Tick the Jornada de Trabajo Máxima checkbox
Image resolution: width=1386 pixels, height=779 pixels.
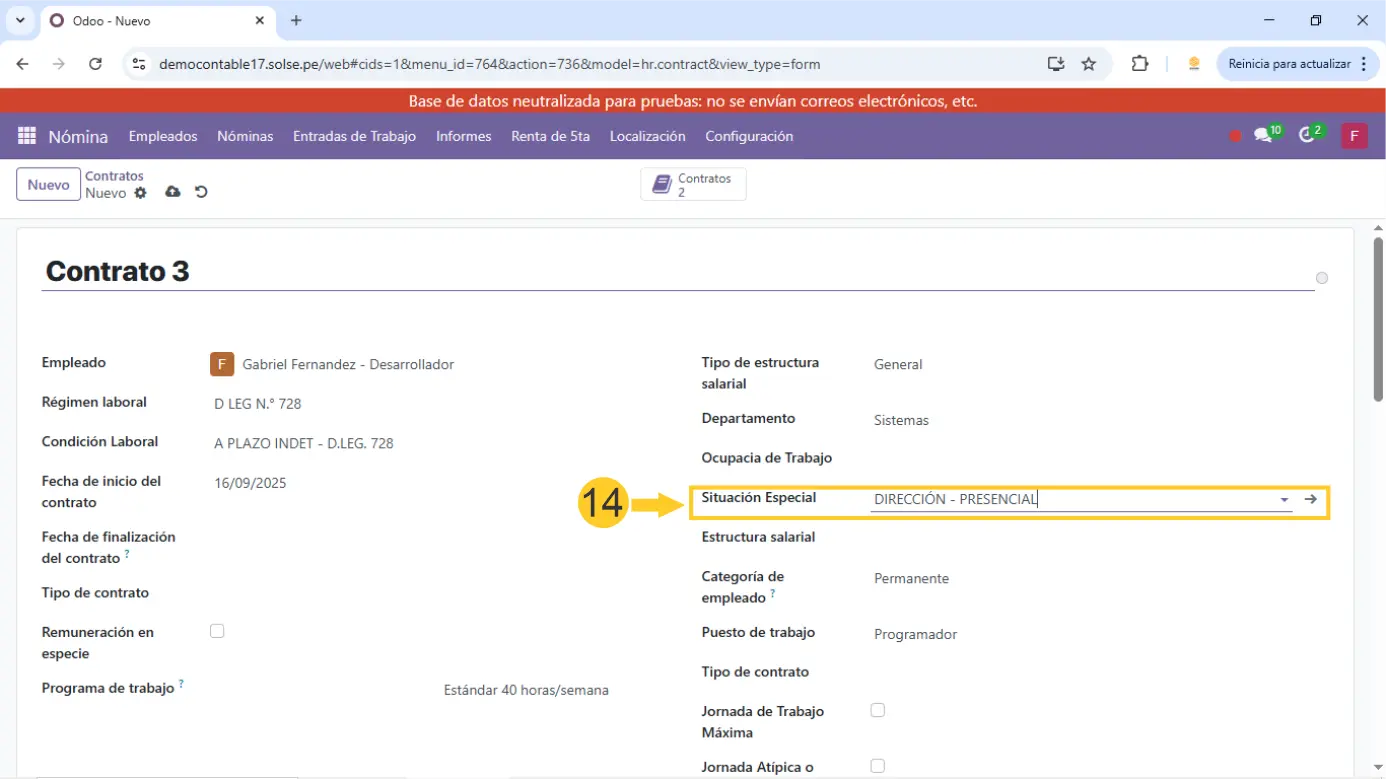(x=877, y=710)
